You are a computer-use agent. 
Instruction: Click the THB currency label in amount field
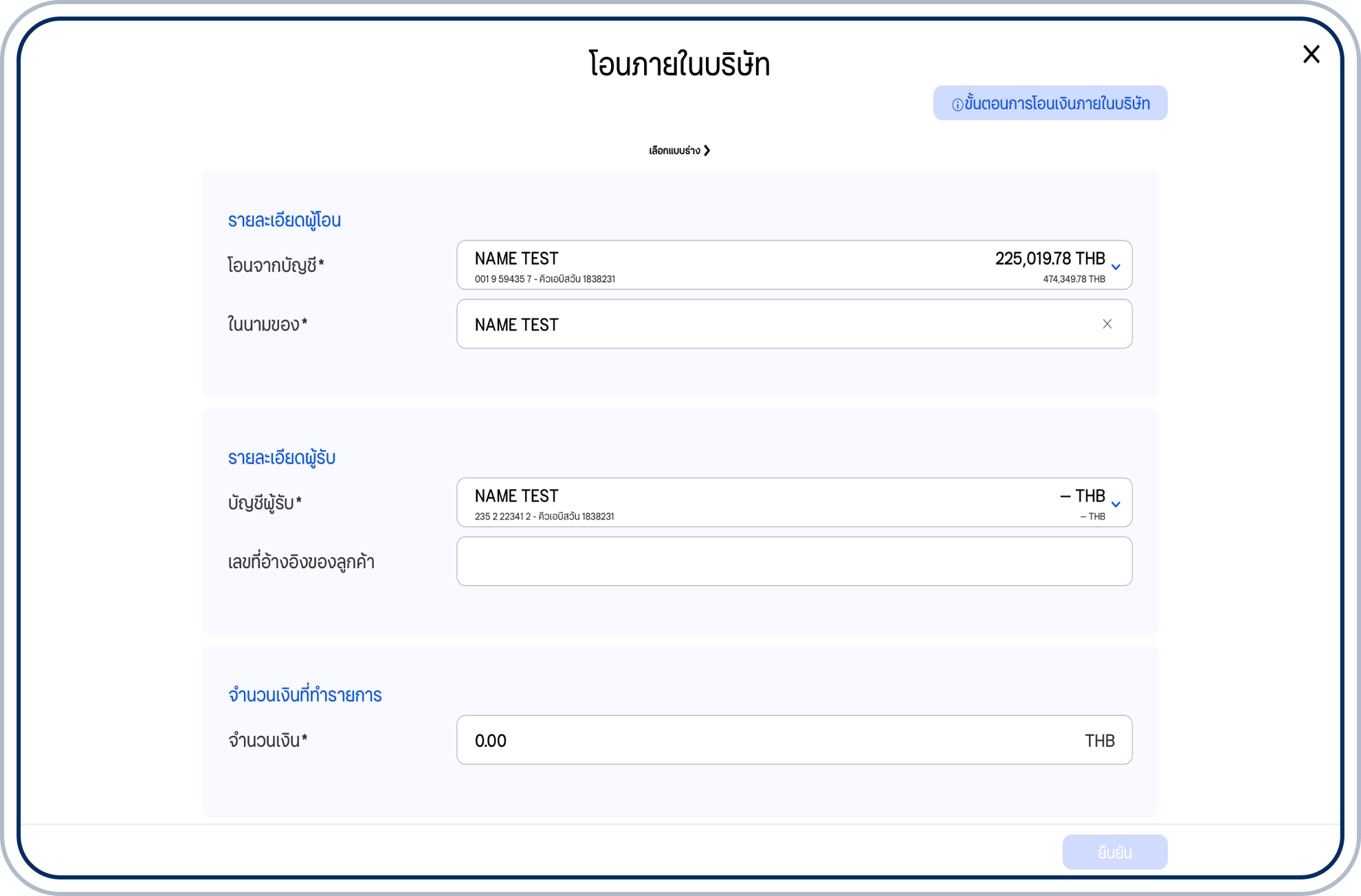point(1099,741)
